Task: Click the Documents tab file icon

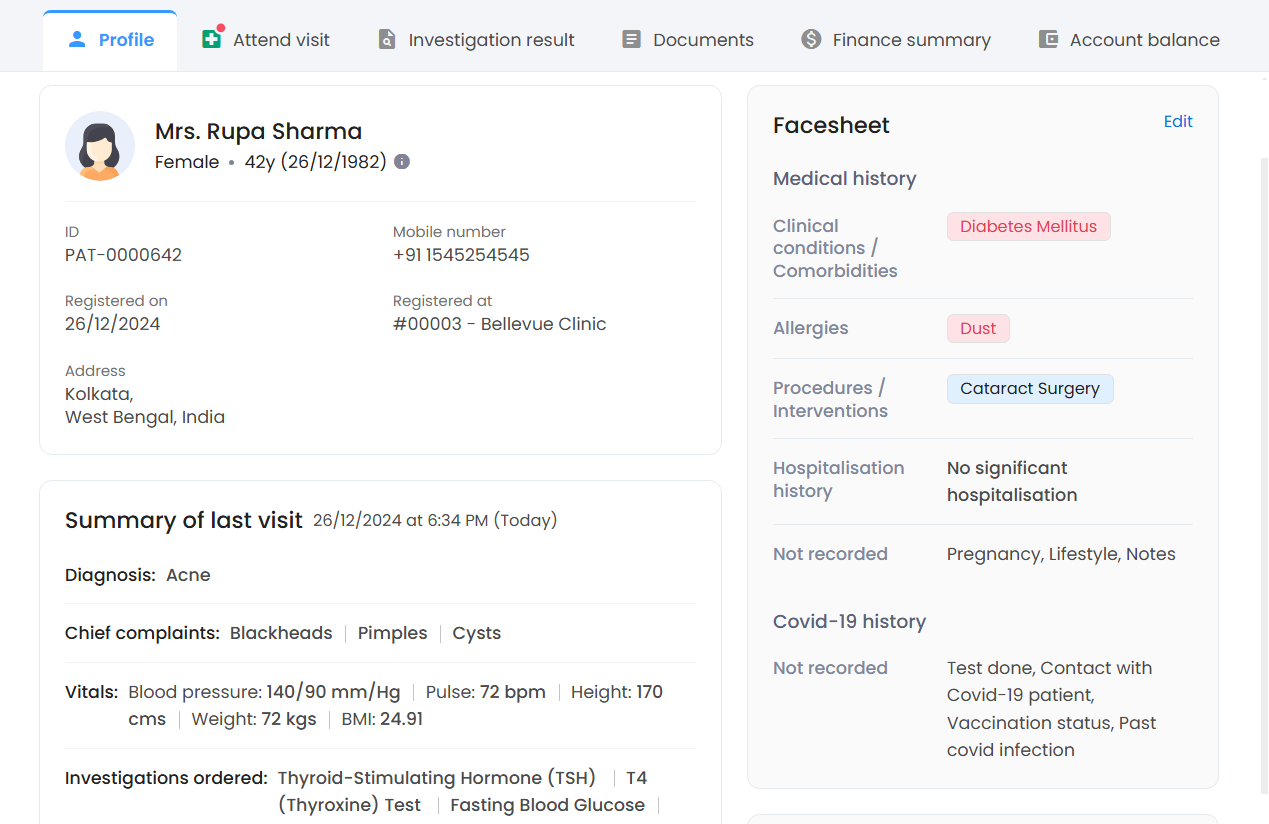Action: click(x=631, y=40)
